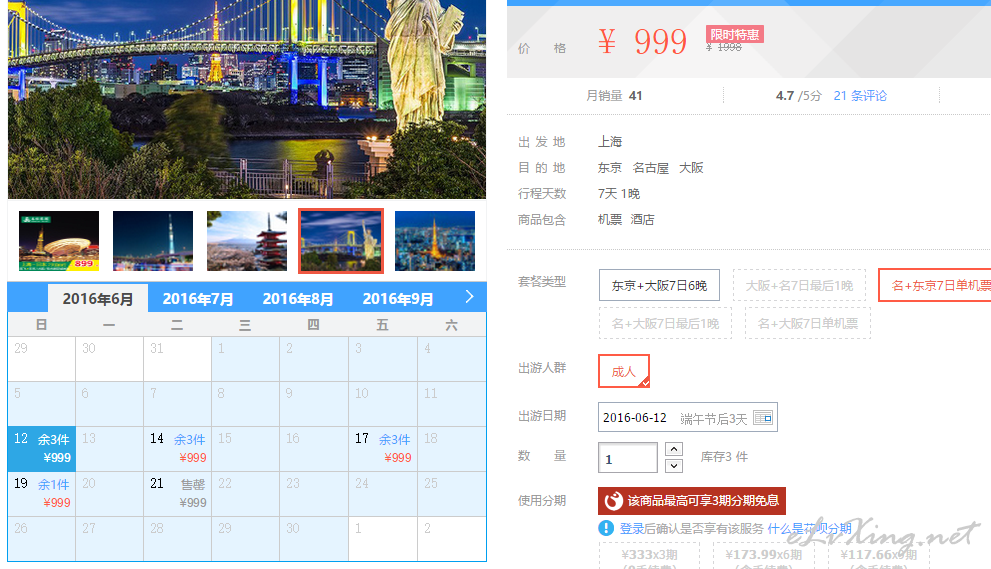Screen dimensions: 991x569
Task: Pick June 14 departure date
Action: click(178, 448)
